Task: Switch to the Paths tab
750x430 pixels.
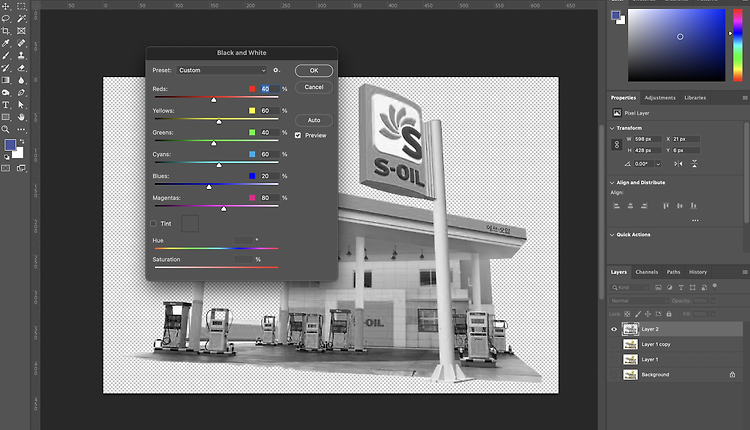Action: [x=673, y=272]
